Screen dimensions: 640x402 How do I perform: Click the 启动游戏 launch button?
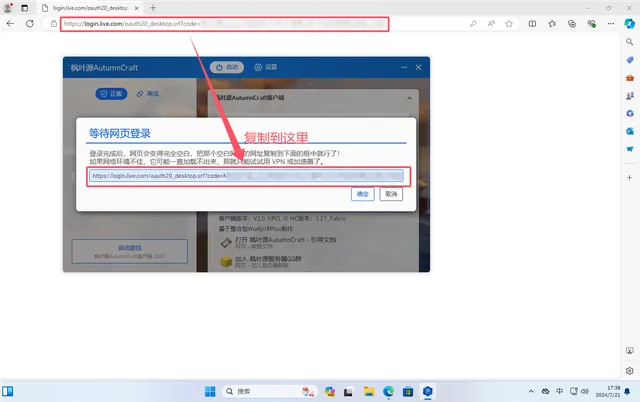tap(130, 251)
